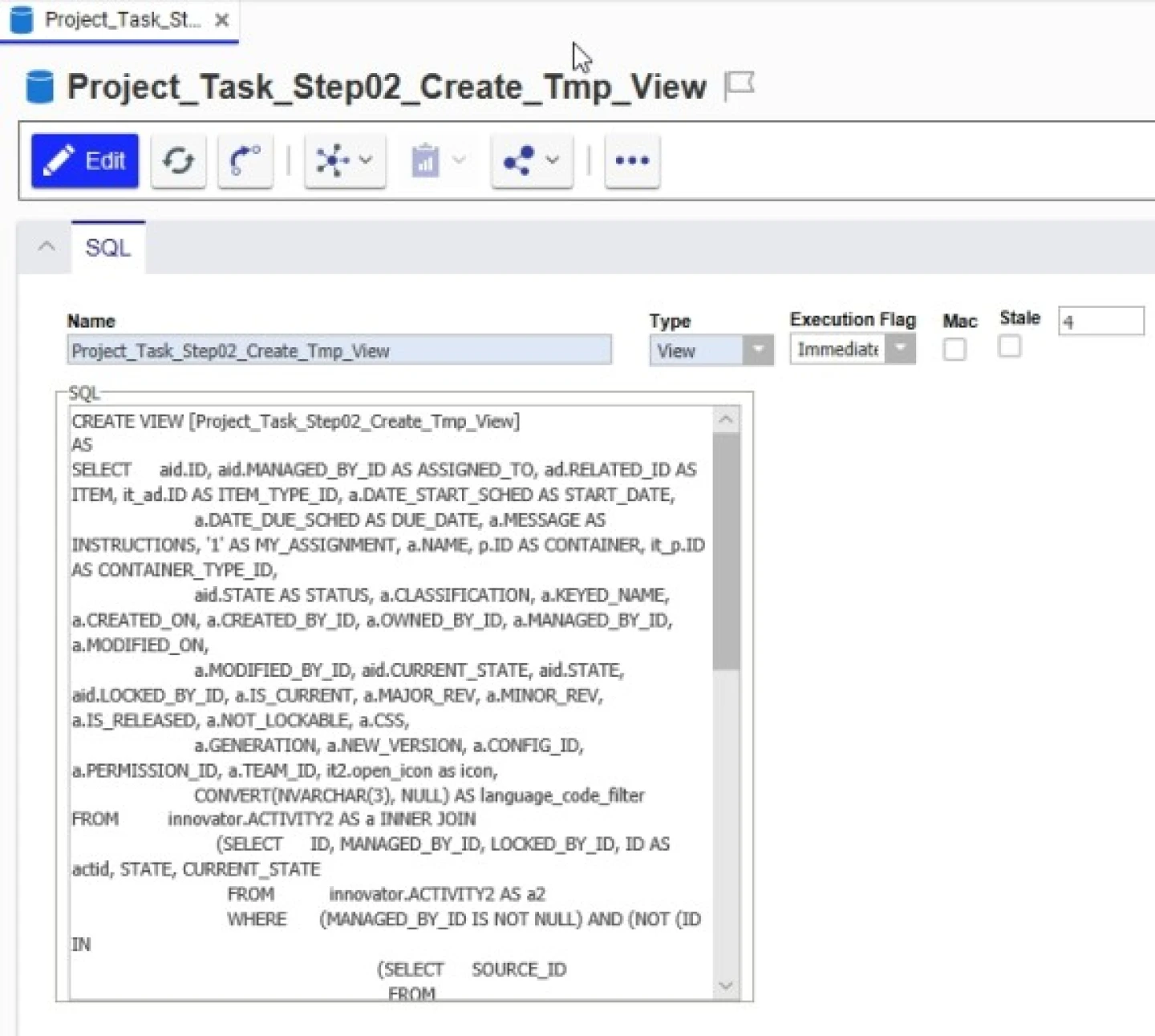1155x1036 pixels.
Task: Check the Stale checkbox
Action: point(1009,346)
